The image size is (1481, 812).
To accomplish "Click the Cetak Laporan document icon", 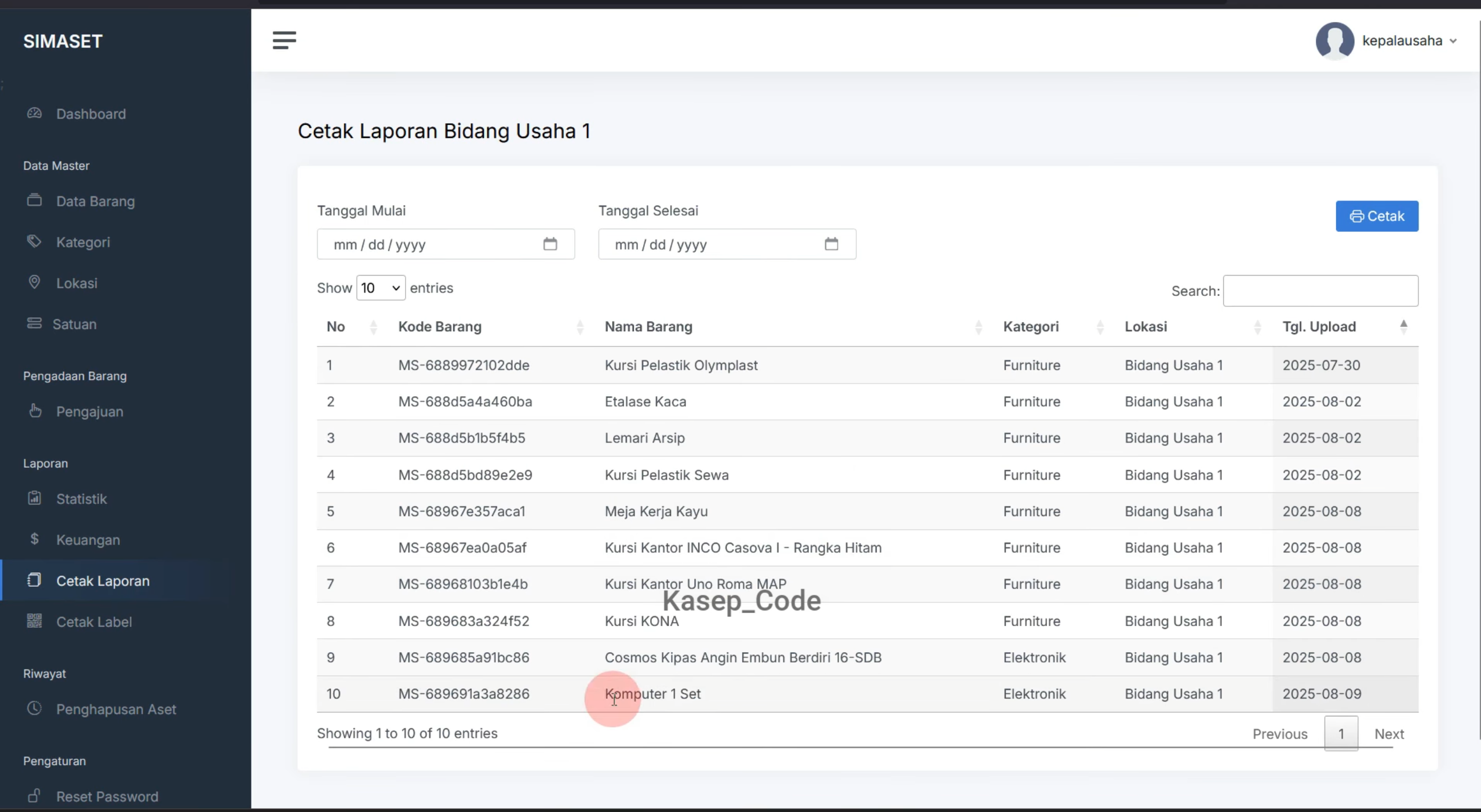I will point(34,580).
